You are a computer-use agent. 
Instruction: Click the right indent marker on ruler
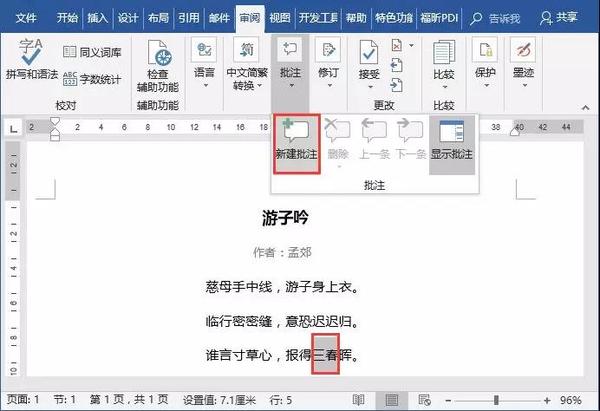coord(515,131)
